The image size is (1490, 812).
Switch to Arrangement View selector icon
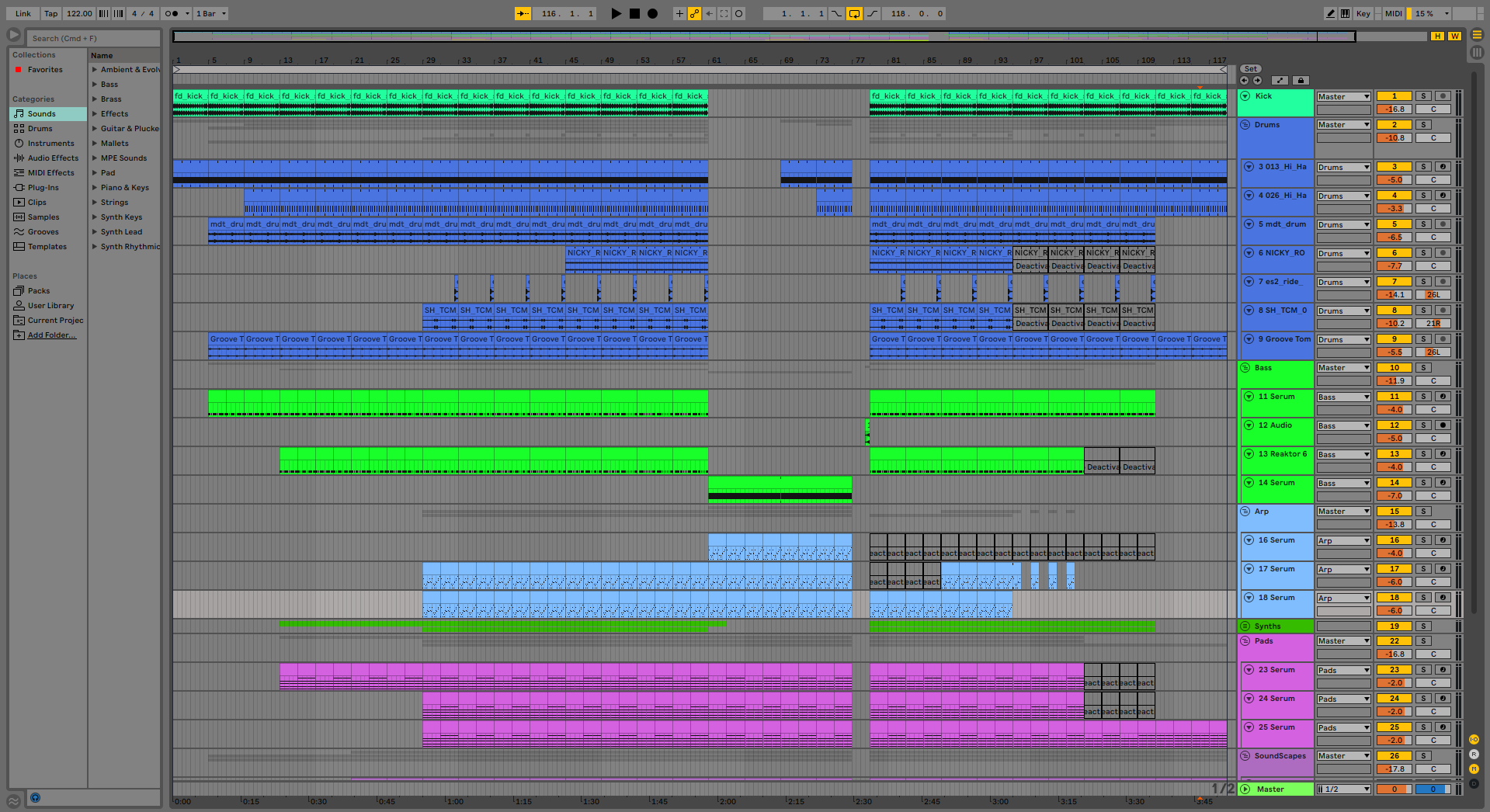[x=1477, y=35]
